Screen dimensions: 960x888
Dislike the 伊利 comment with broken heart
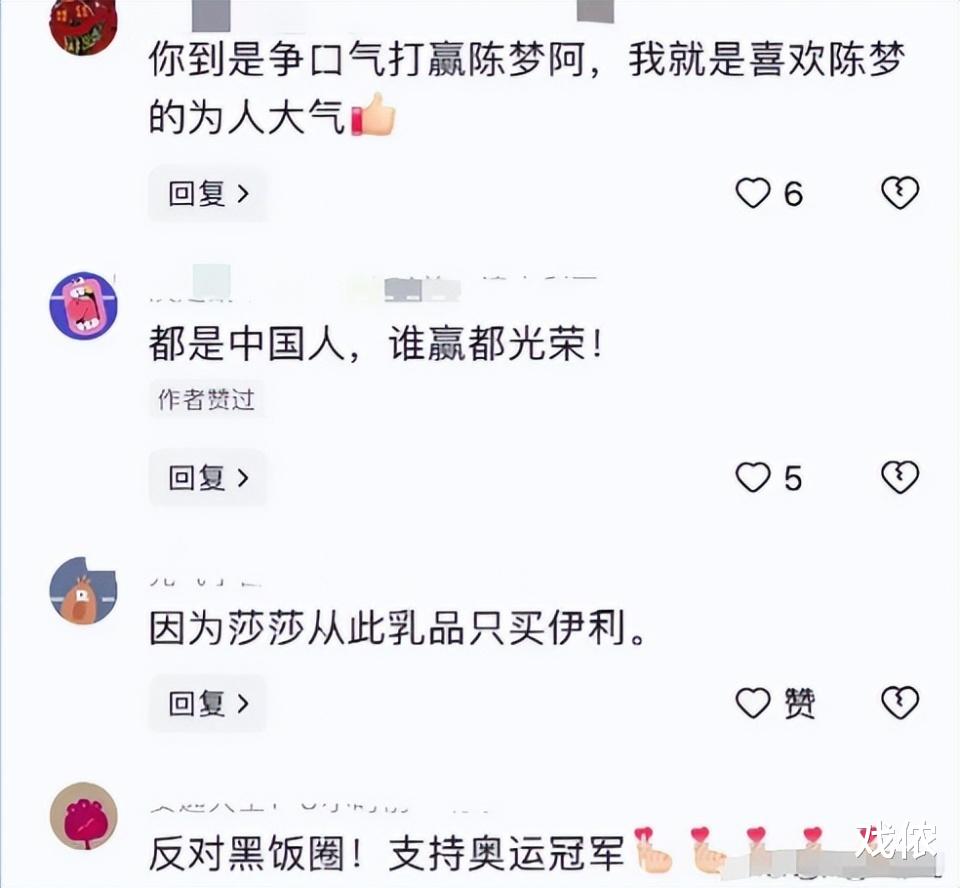[x=900, y=703]
